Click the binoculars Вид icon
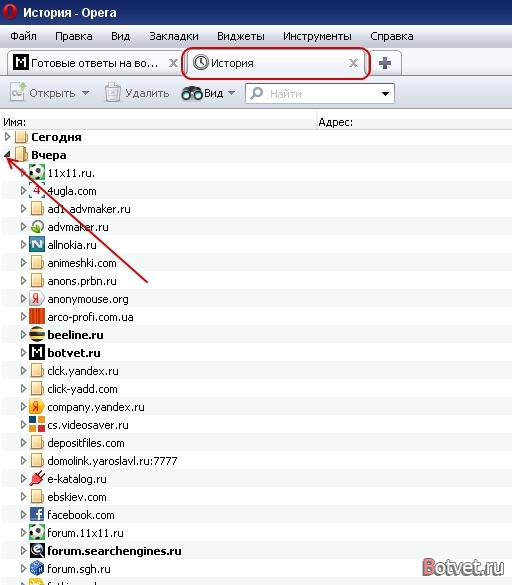 point(192,93)
